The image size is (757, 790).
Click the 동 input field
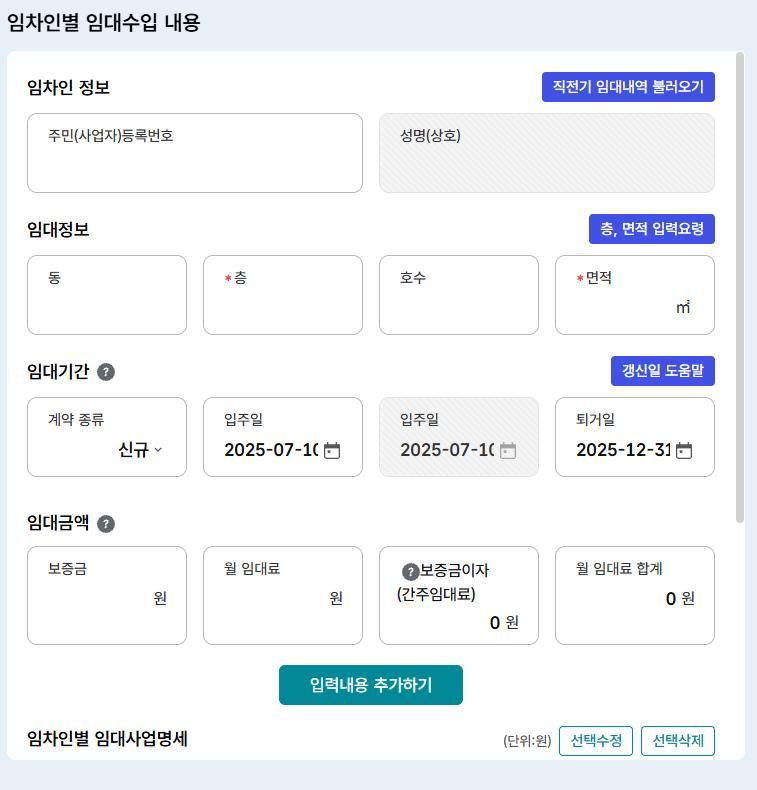click(107, 307)
